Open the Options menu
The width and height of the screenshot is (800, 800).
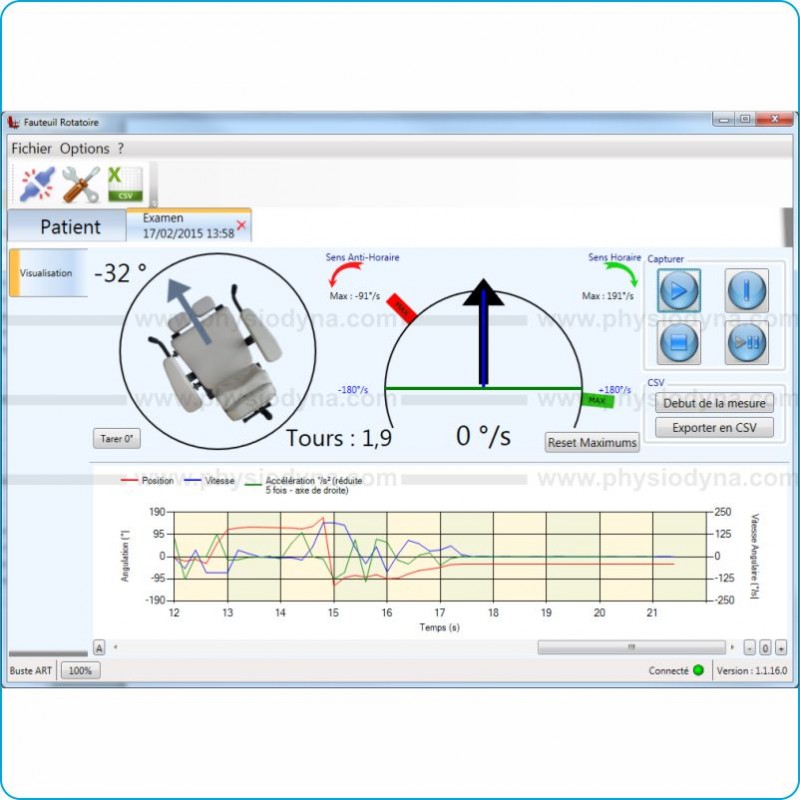tap(84, 148)
